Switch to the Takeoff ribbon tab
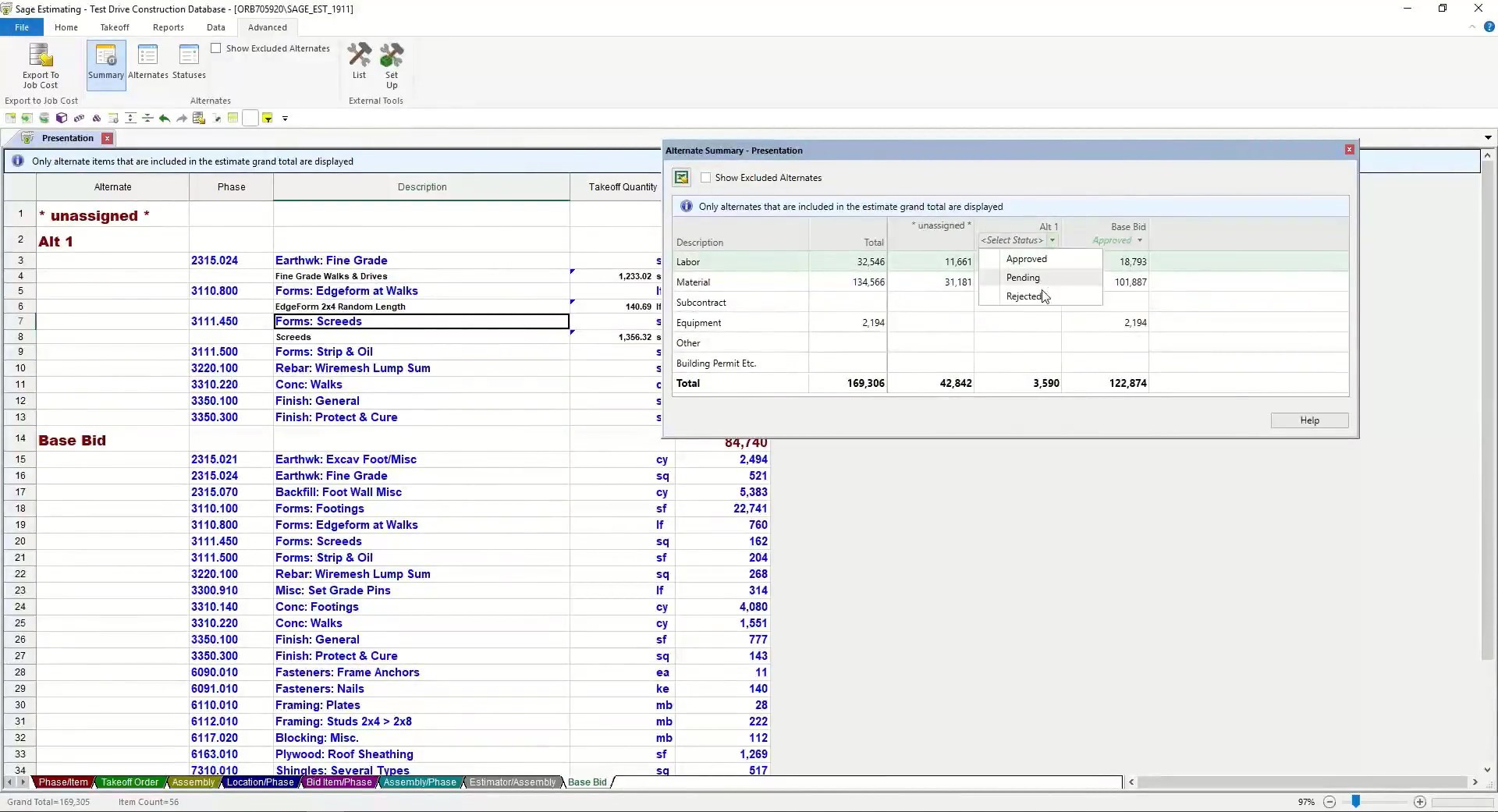 pos(115,27)
